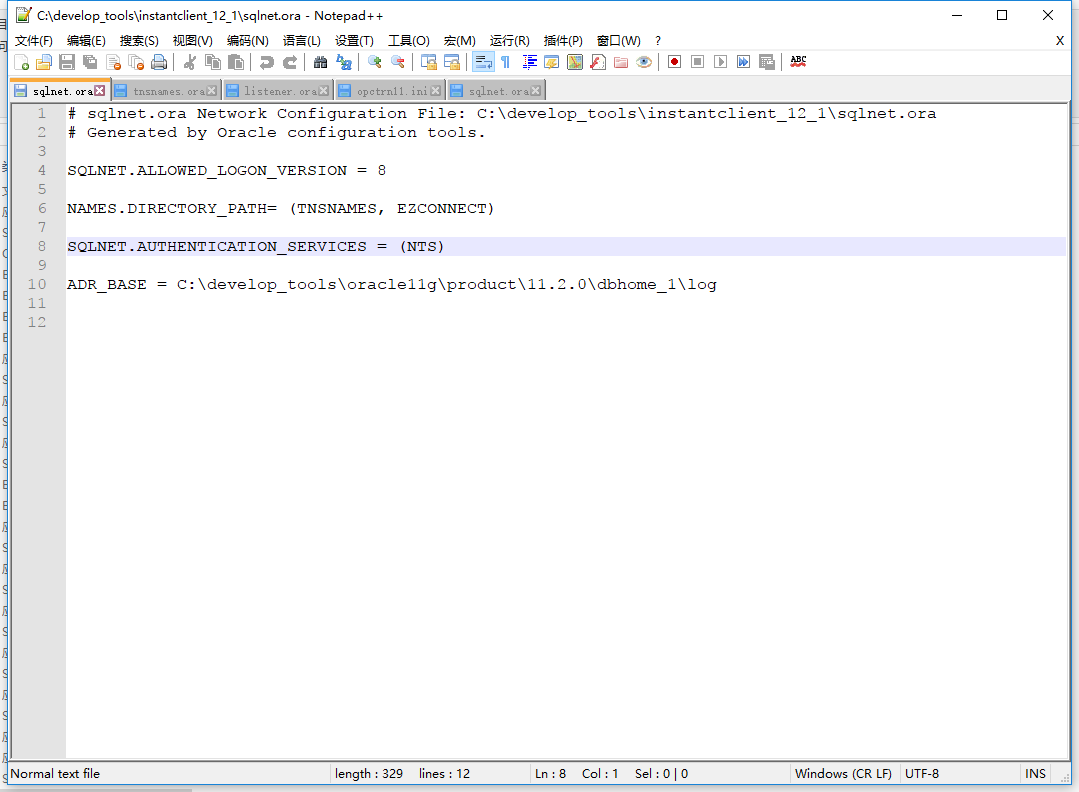Image resolution: width=1079 pixels, height=792 pixels.
Task: Close the opctrnl1.ini tab
Action: (434, 89)
